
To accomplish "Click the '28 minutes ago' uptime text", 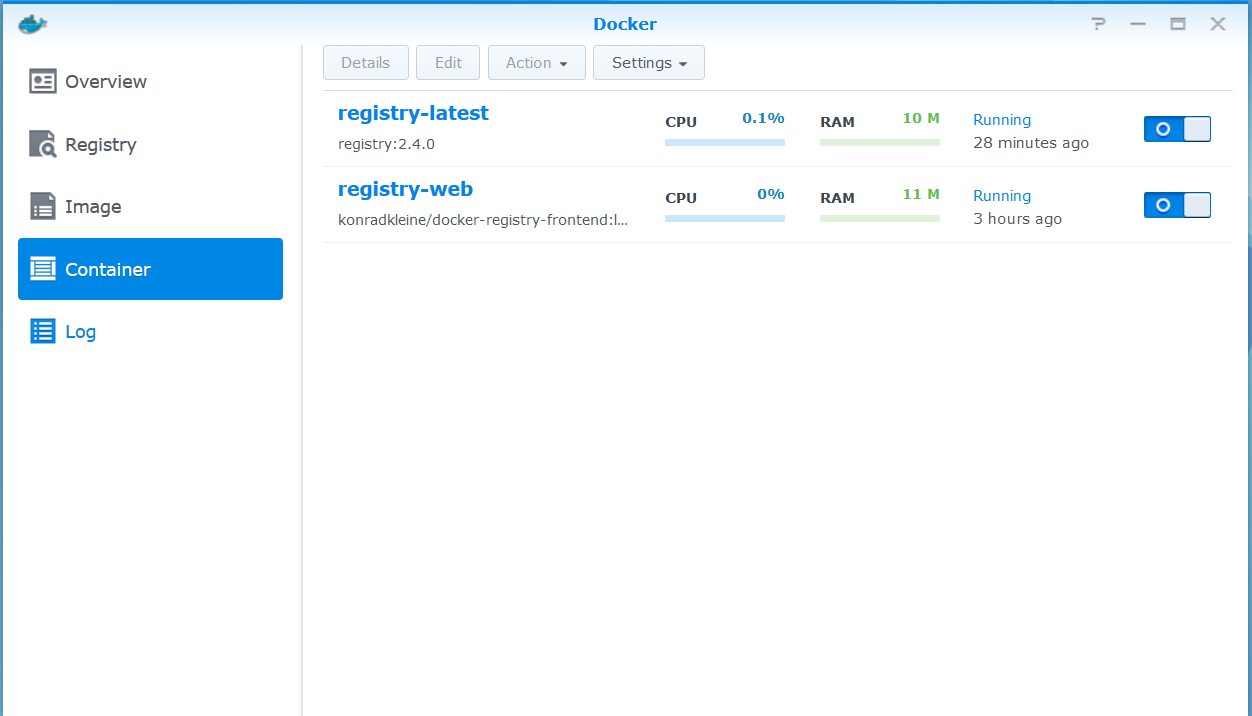I will coord(1031,143).
